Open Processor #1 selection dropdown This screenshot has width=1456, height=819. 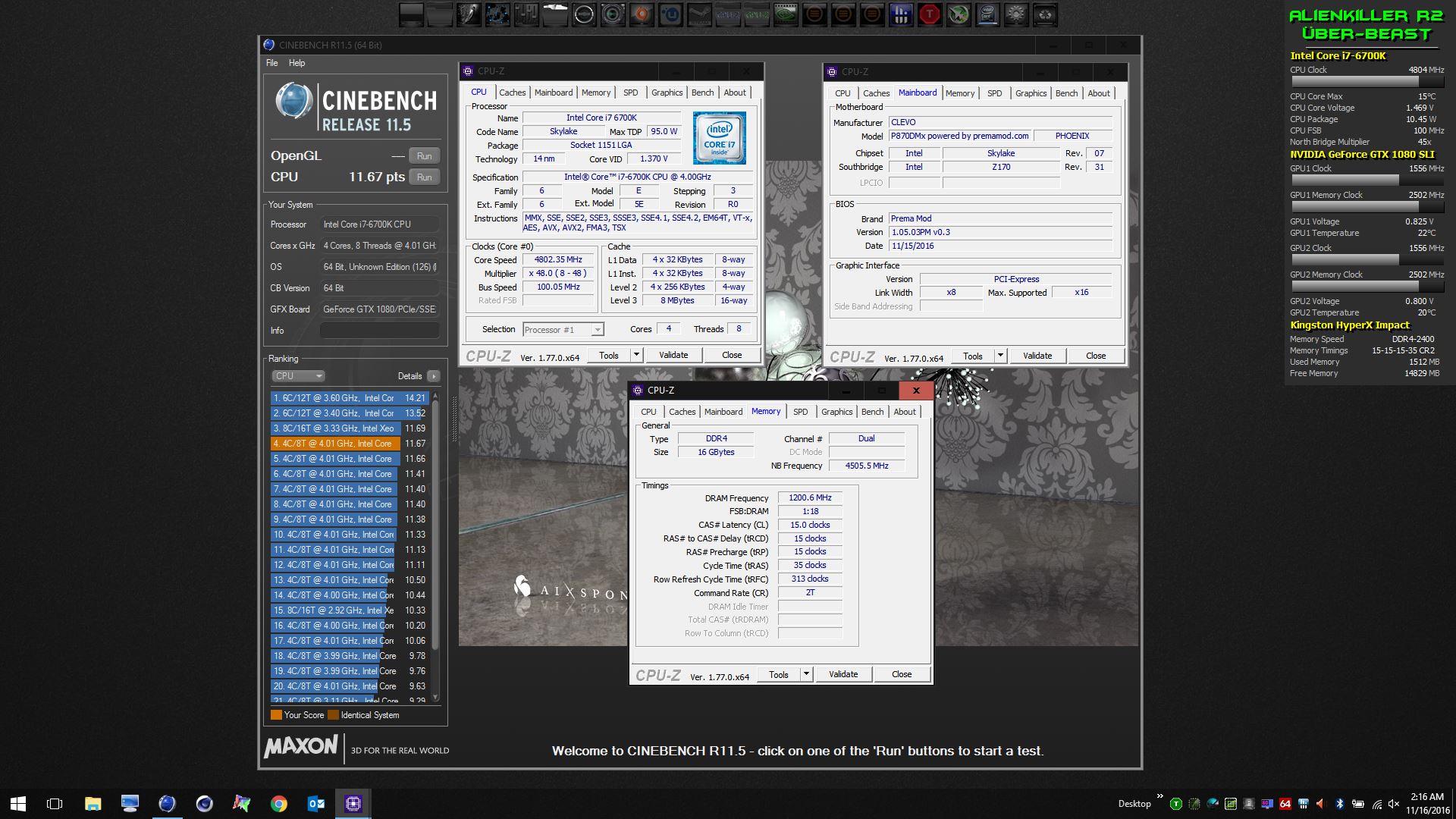click(563, 329)
